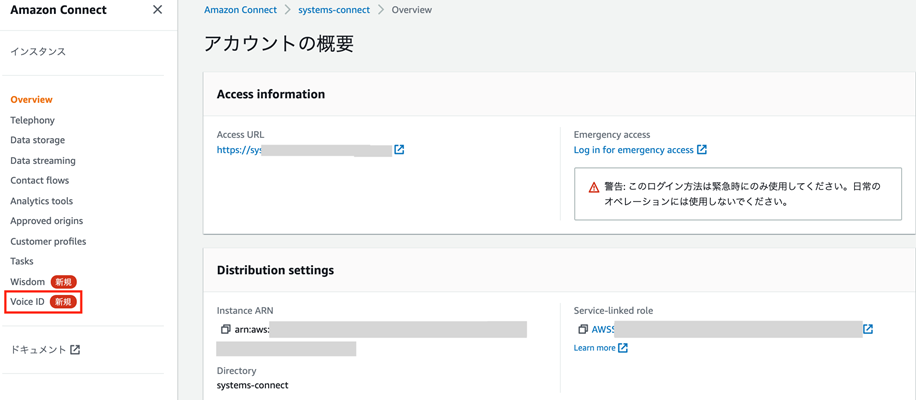Click the Distribution settings section heading

(x=275, y=270)
